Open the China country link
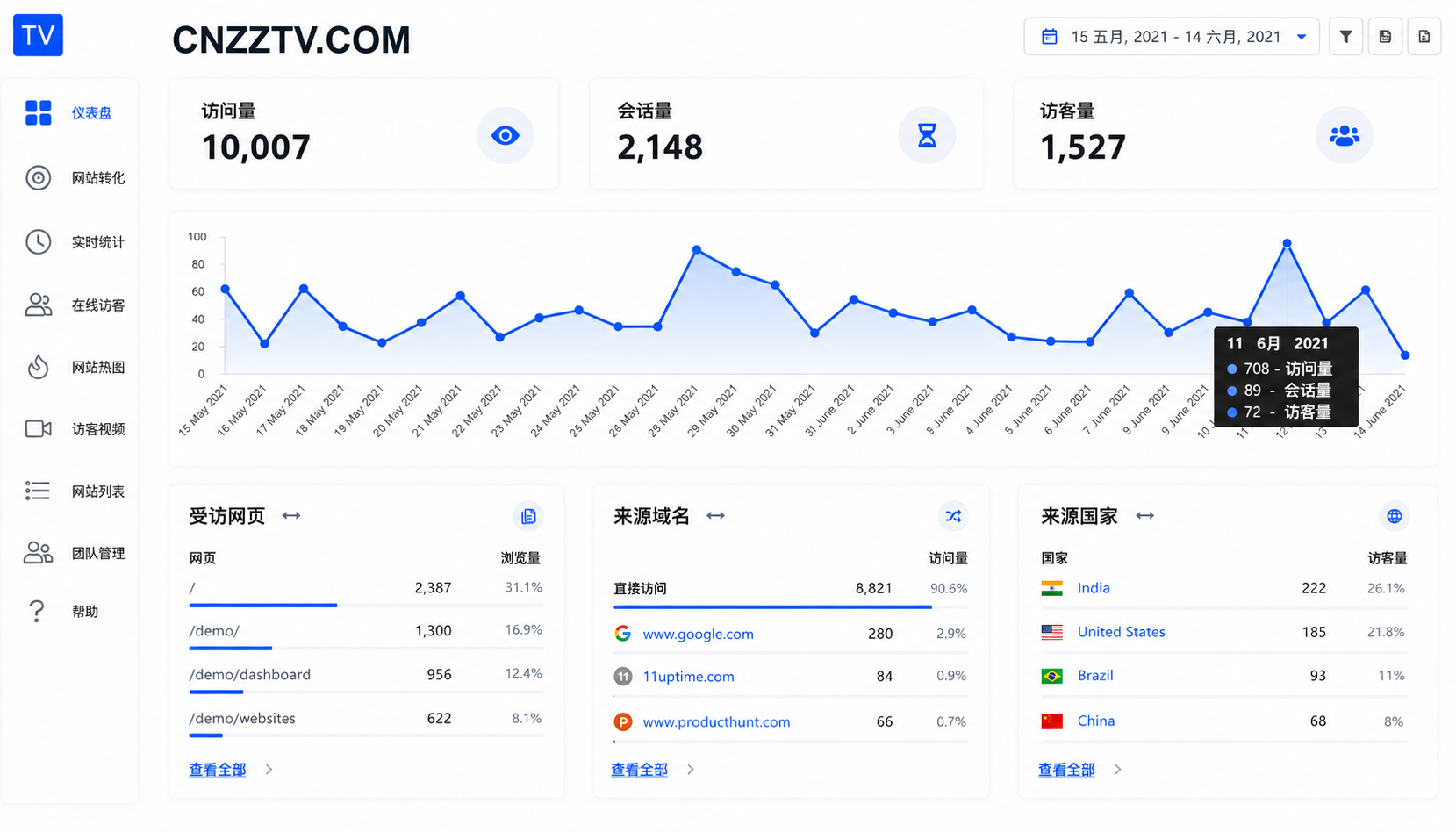1456x832 pixels. [x=1096, y=721]
